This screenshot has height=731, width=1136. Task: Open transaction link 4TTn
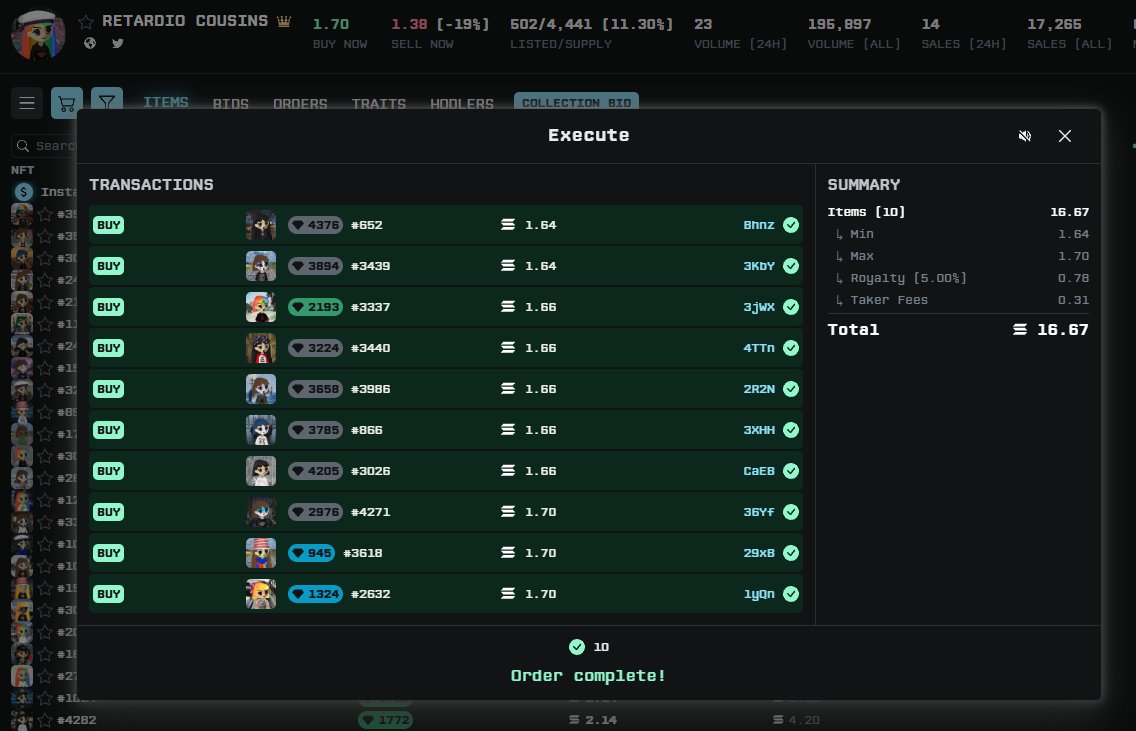[x=759, y=348]
